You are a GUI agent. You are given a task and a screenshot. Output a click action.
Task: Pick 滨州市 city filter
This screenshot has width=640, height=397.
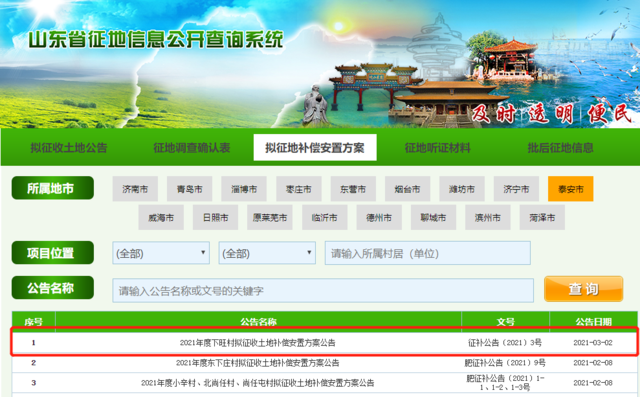(x=488, y=217)
